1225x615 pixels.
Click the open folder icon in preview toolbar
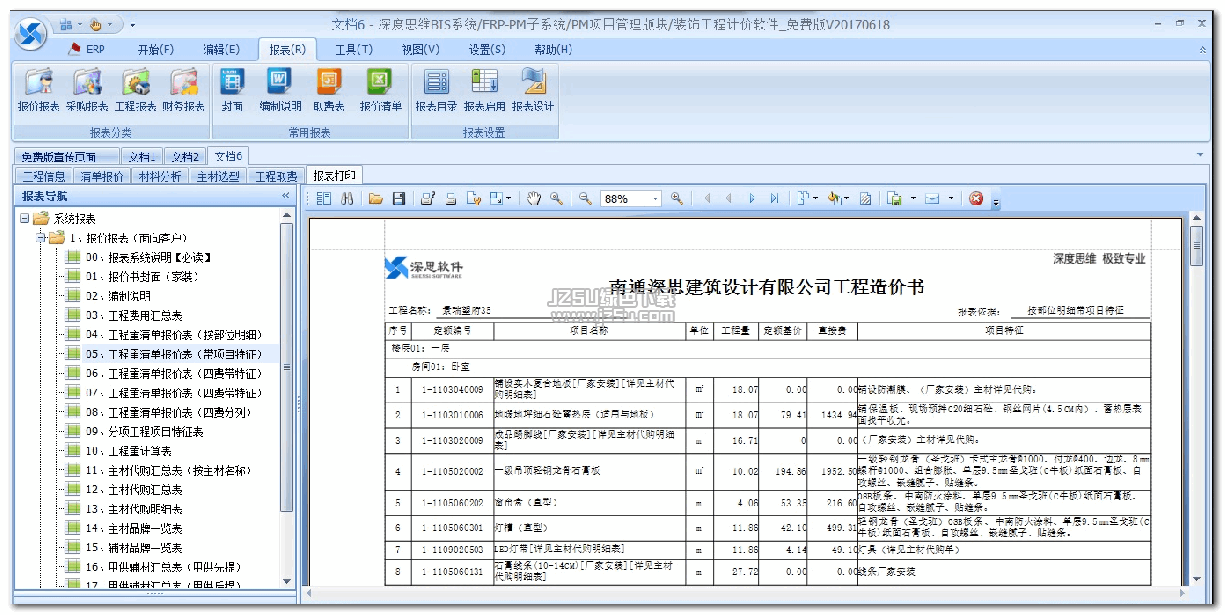(376, 199)
